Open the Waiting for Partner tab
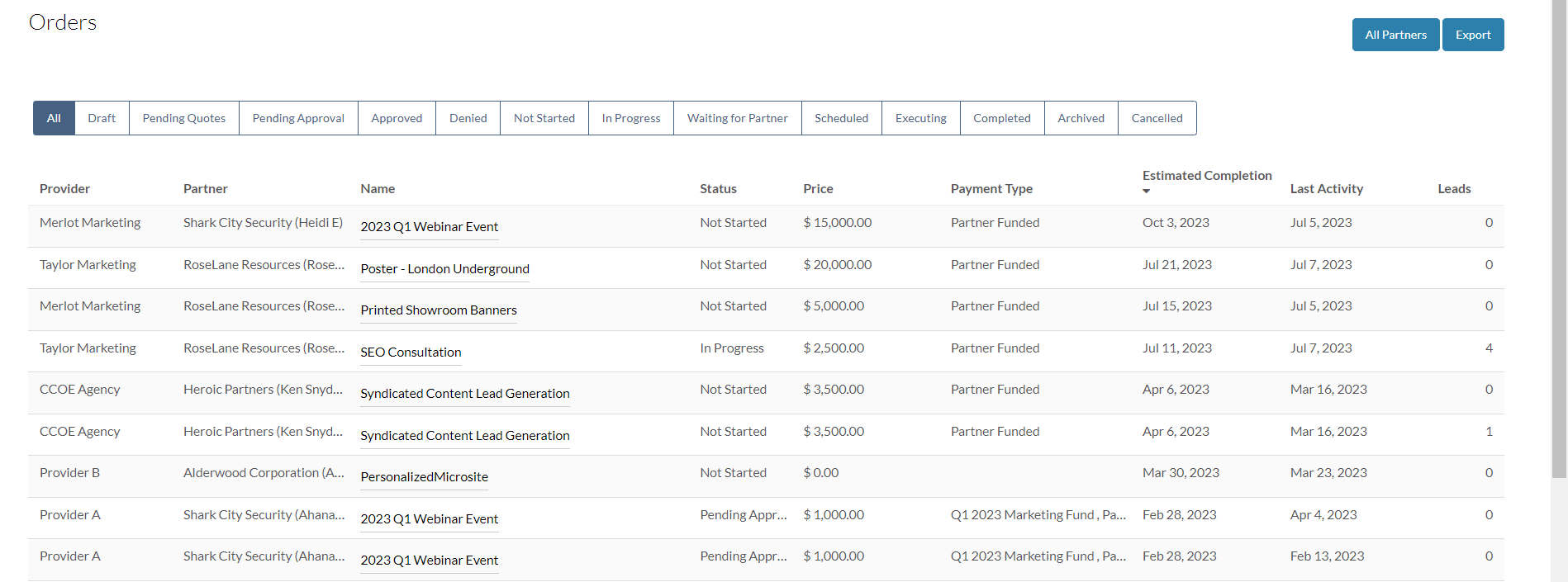Screen dimensions: 1568x582 tap(738, 118)
